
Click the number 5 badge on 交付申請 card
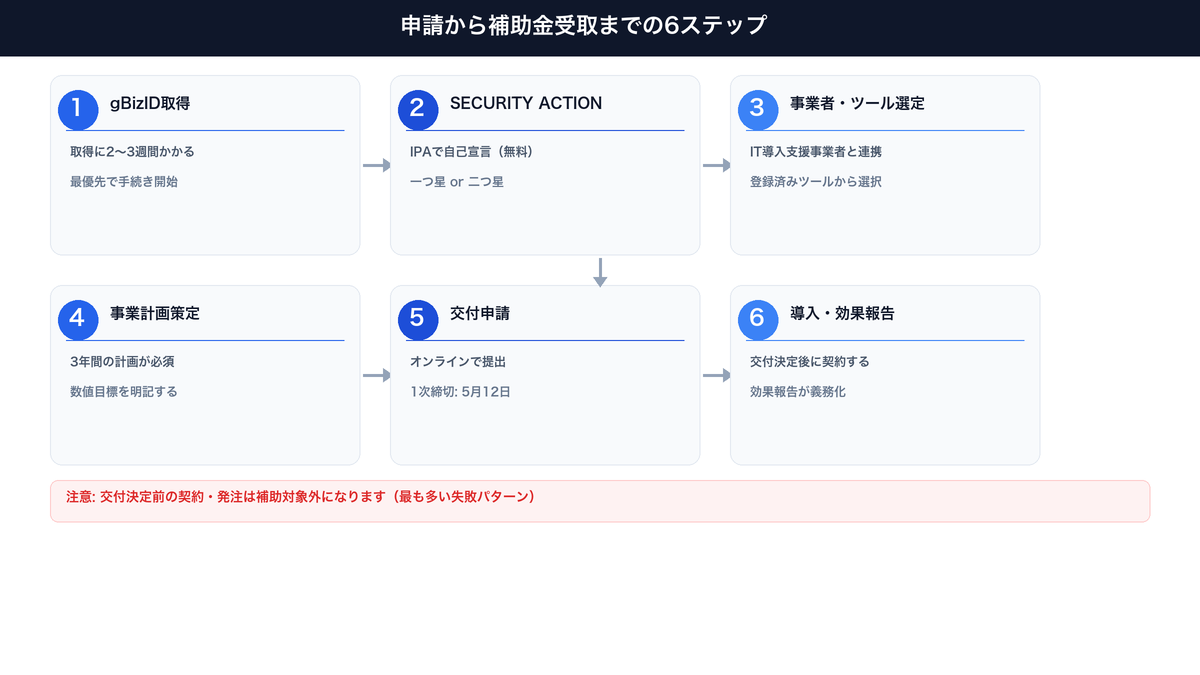tap(418, 320)
